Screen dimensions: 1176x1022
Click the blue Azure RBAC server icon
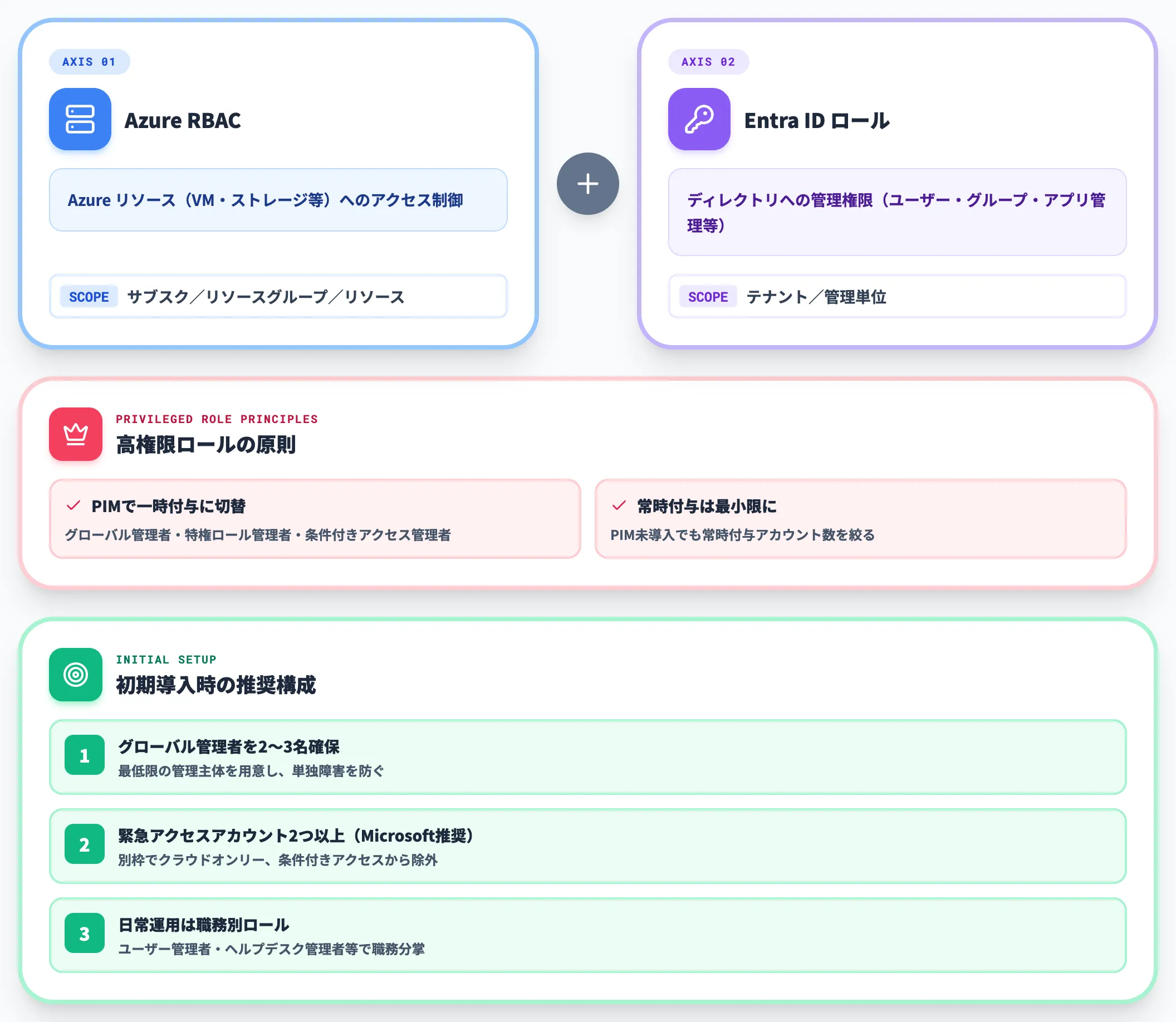tap(80, 119)
